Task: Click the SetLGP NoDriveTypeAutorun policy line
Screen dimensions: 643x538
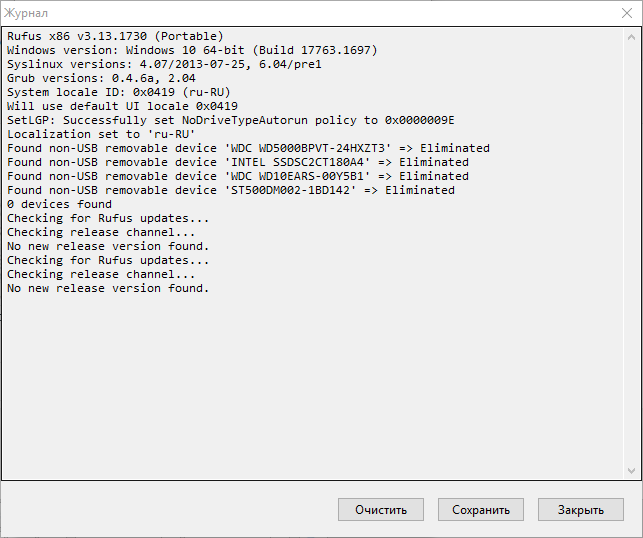Action: pyautogui.click(x=230, y=120)
